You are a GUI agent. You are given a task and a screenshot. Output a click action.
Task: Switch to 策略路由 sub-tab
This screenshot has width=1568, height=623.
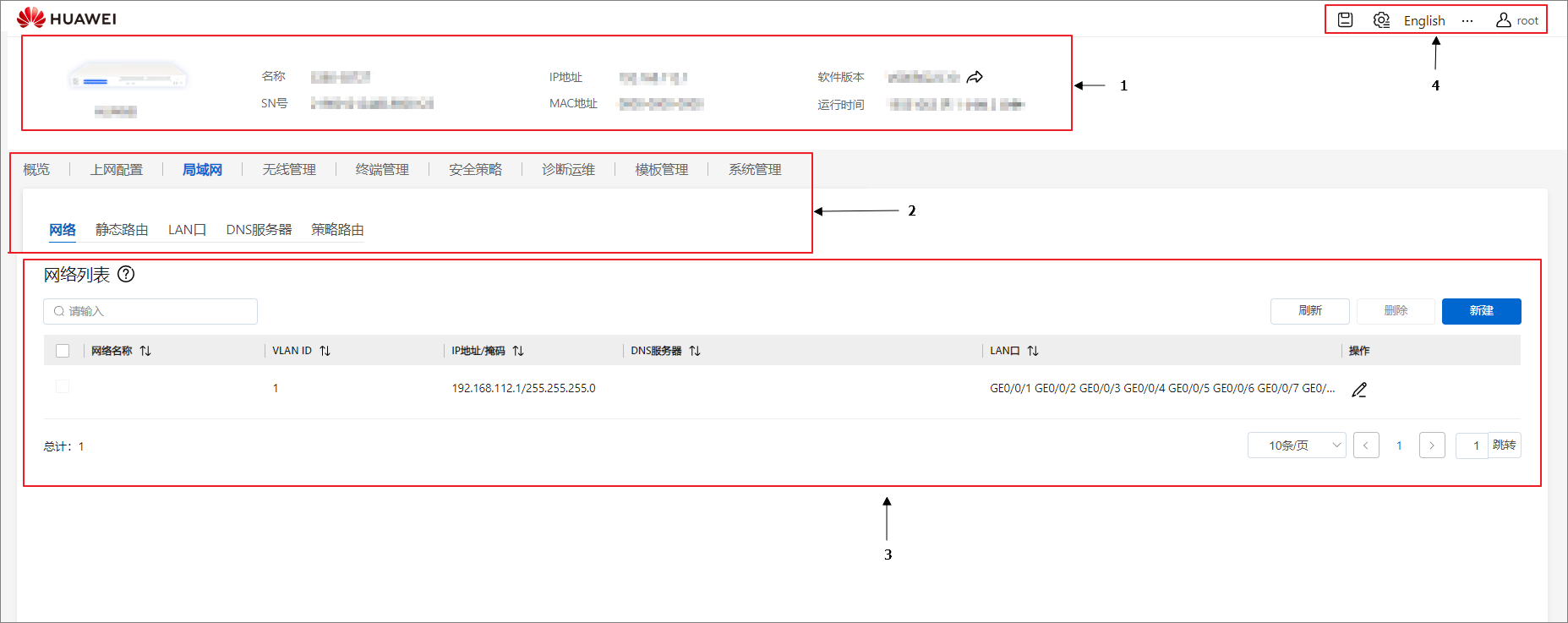pos(337,230)
